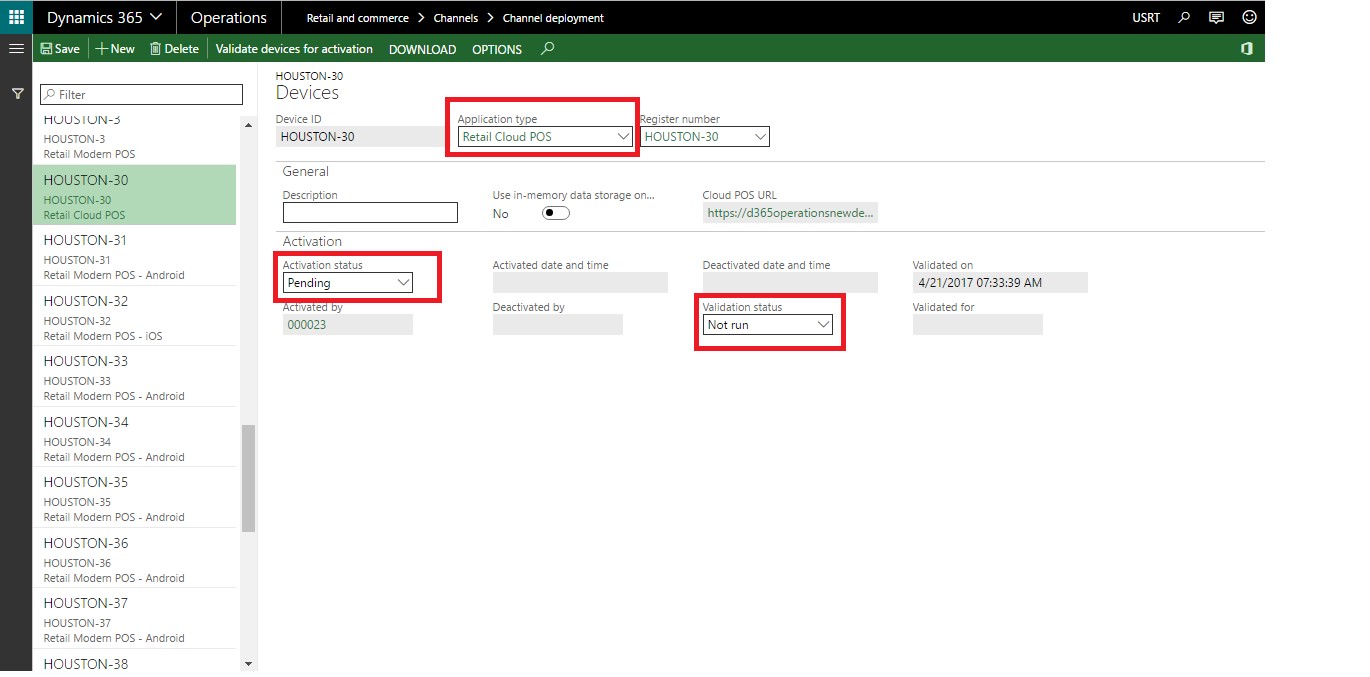This screenshot has width=1370, height=677.
Task: Select HOUSTON-31 in device list
Action: (135, 256)
